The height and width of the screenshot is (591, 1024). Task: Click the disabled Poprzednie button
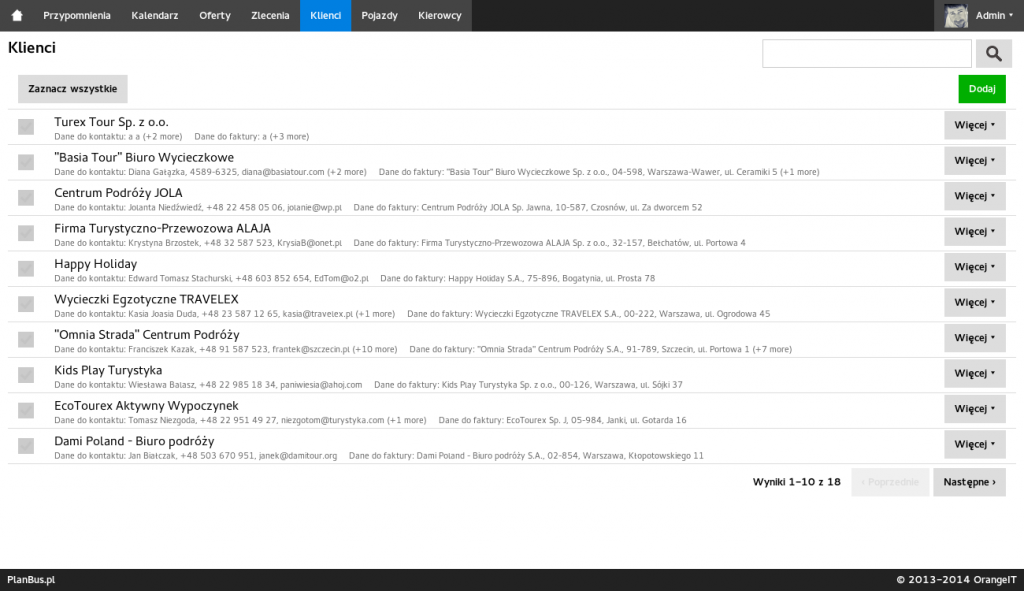(x=890, y=482)
